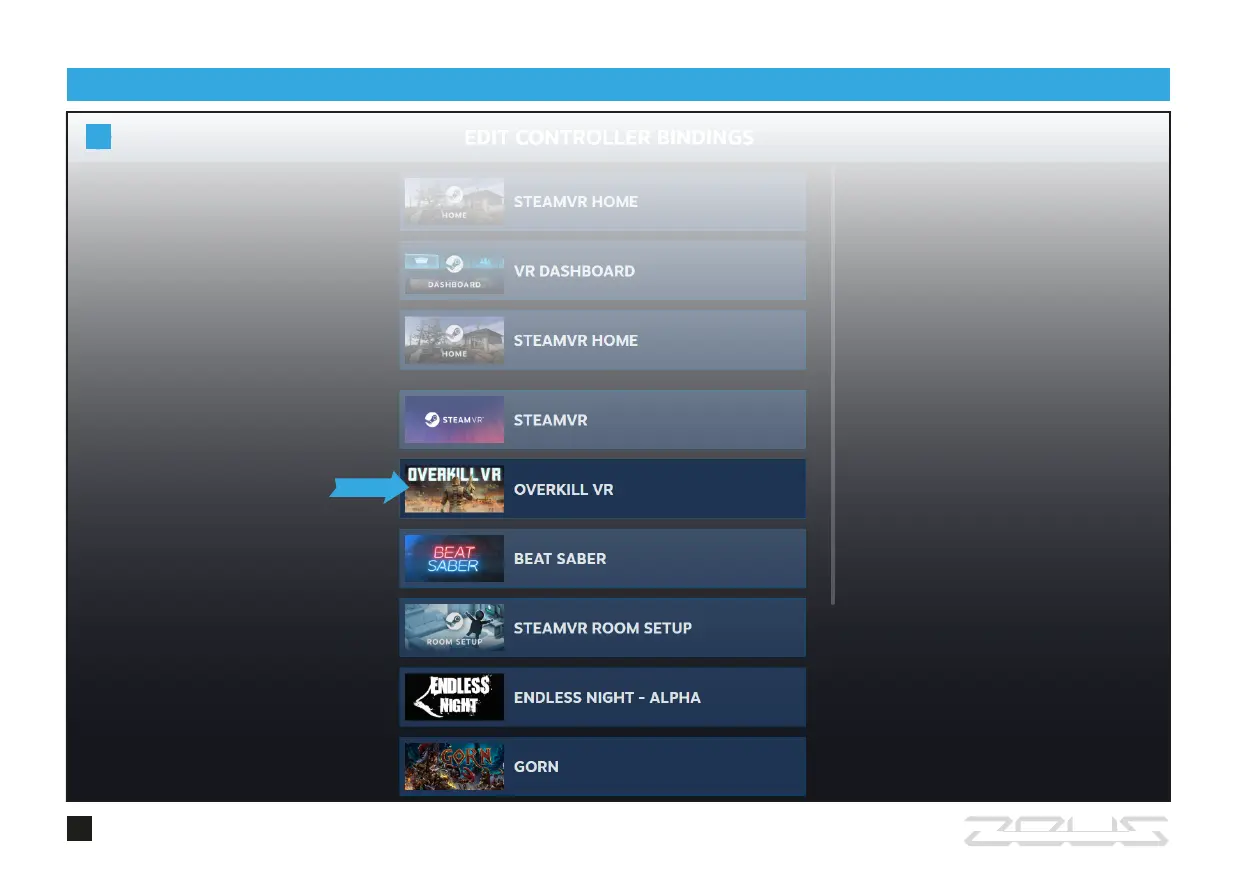
Task: Click the Overkill VR game thumbnail
Action: (x=454, y=490)
